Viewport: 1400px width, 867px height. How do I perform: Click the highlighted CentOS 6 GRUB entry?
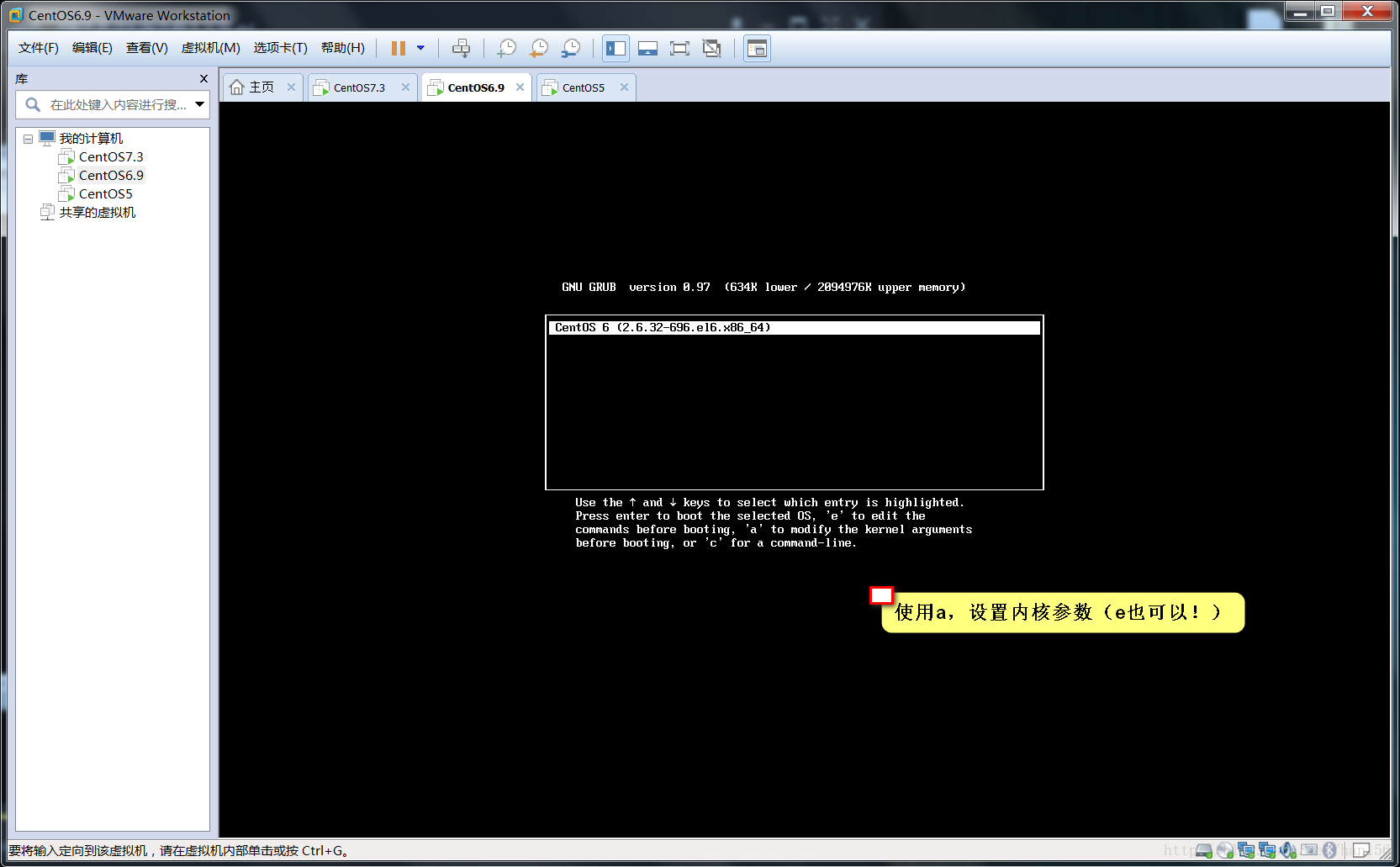click(794, 327)
